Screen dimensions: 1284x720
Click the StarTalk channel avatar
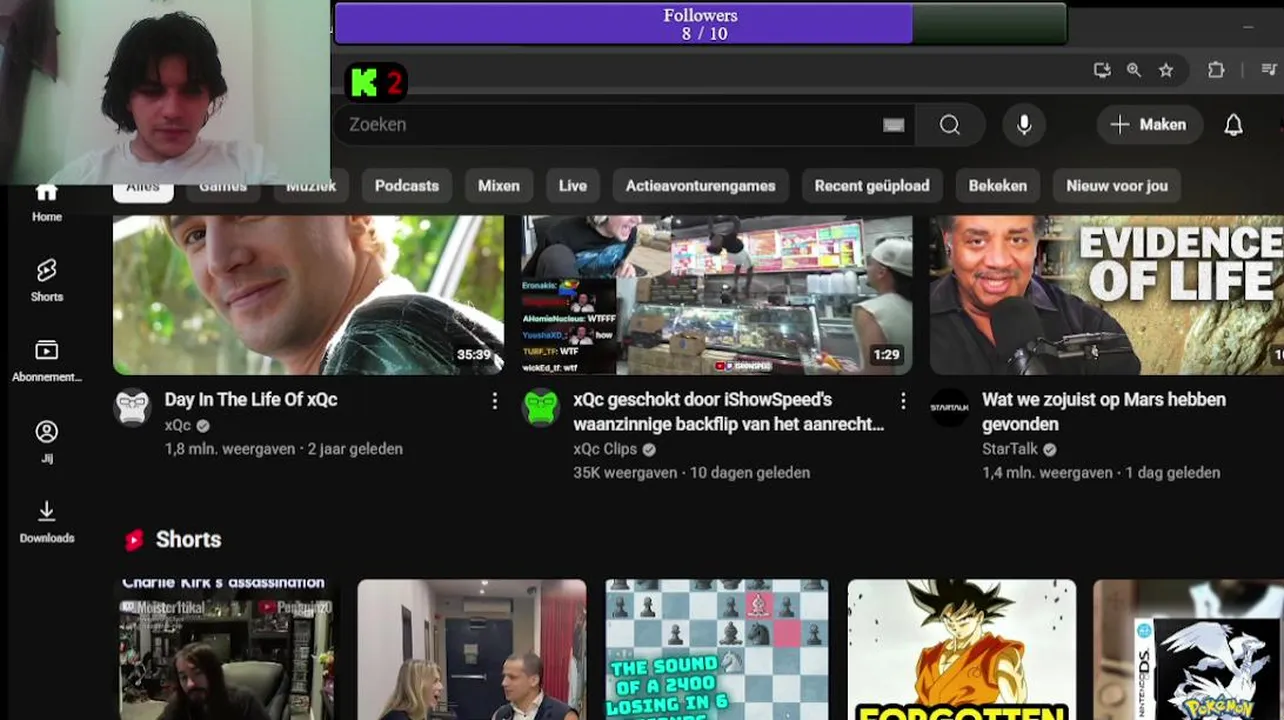[x=949, y=408]
